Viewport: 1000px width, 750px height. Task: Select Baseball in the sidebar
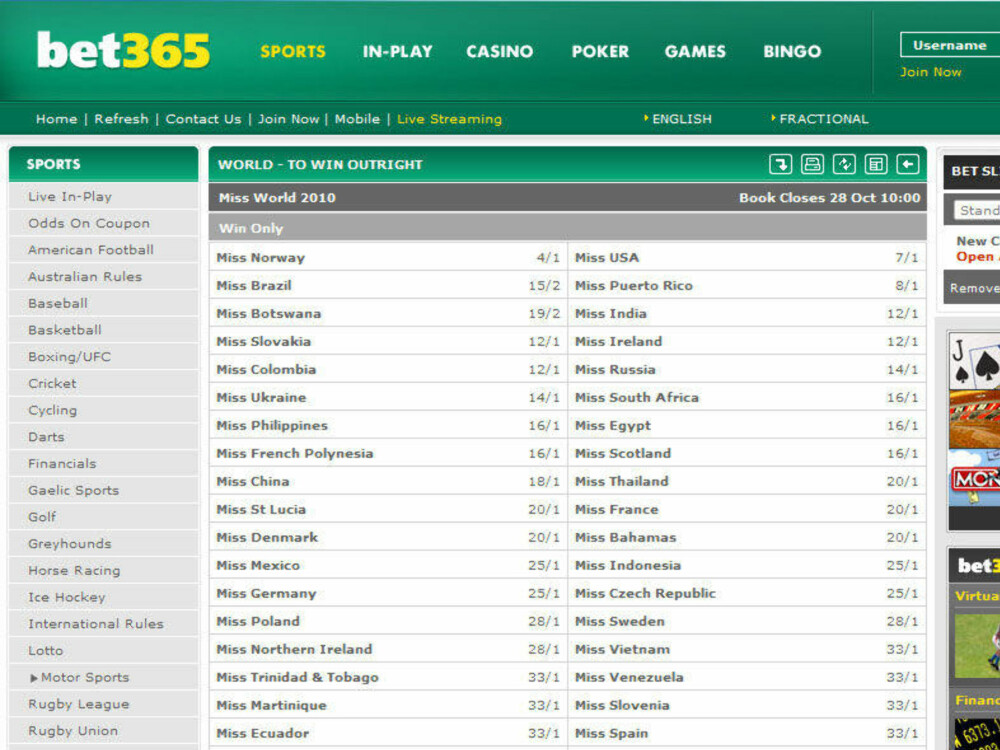pyautogui.click(x=103, y=304)
